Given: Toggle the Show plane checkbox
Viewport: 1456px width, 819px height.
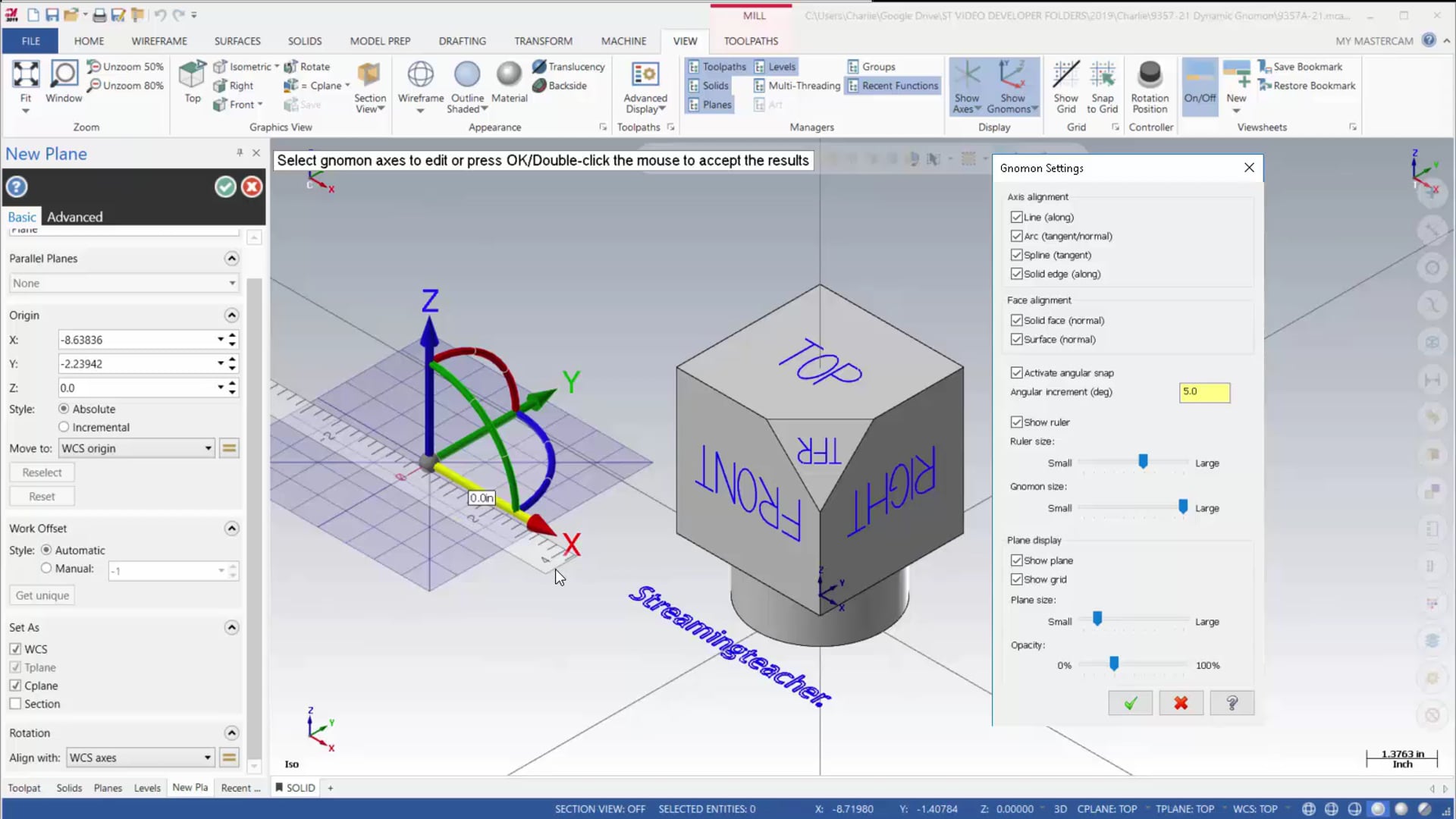Looking at the screenshot, I should (x=1017, y=560).
